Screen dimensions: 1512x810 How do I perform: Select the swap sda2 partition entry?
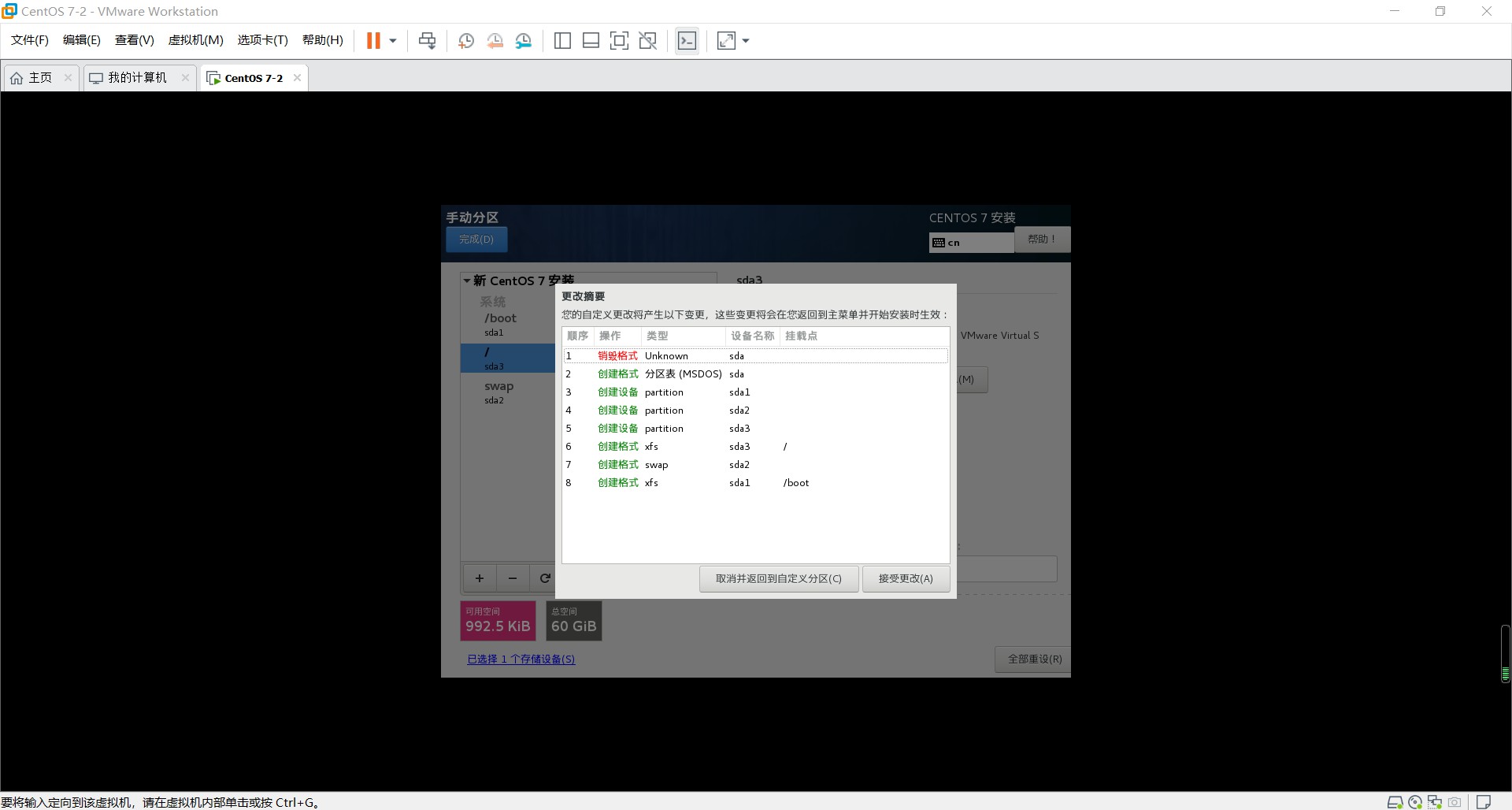[x=508, y=392]
